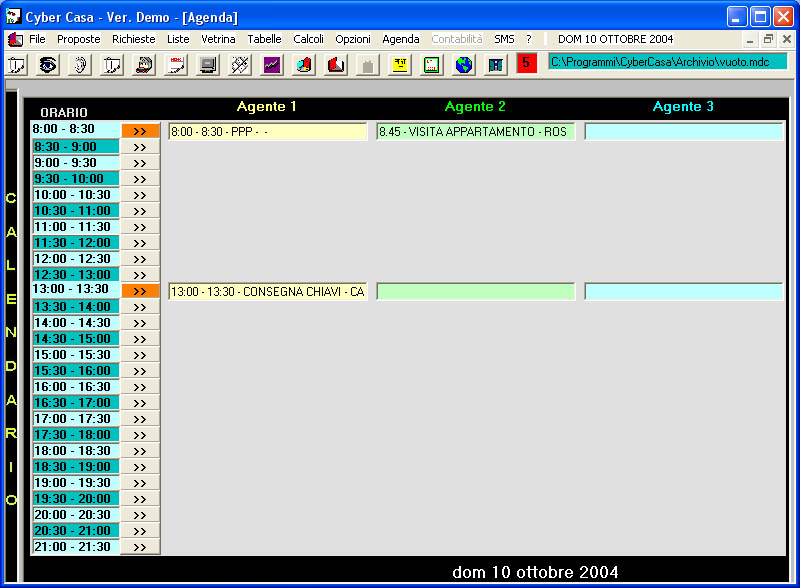Click the first notepad-with-pen toolbar icon

coord(17,65)
